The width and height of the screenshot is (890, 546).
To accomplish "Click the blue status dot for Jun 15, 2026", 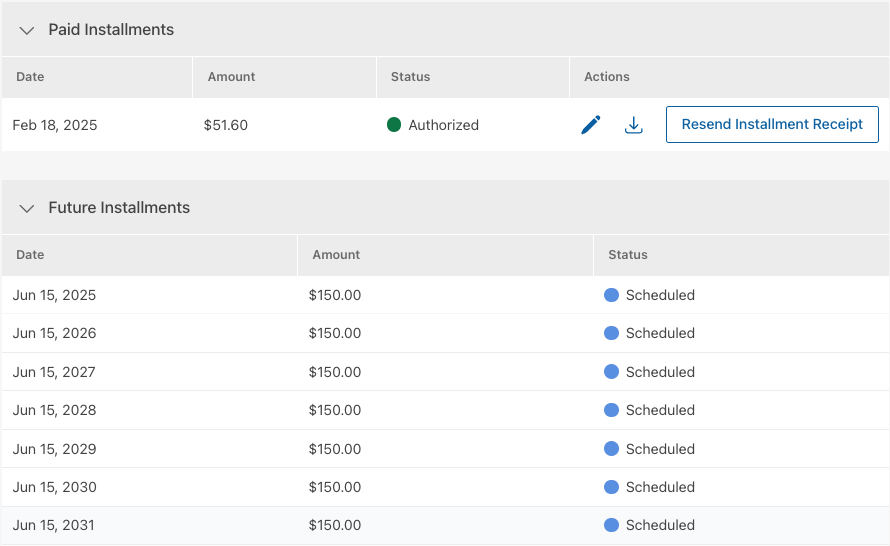I will [611, 333].
